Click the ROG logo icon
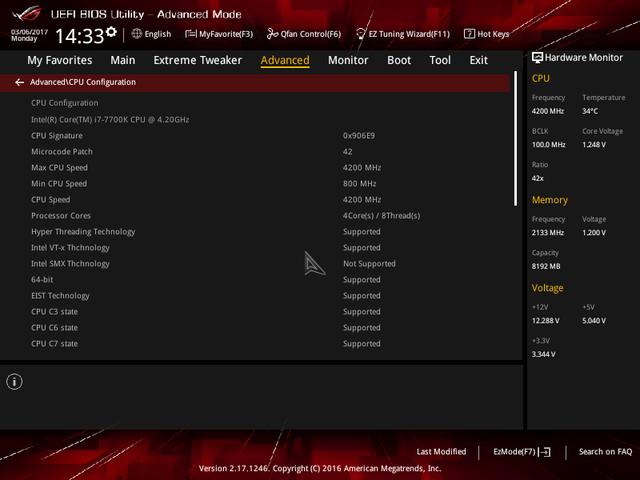Viewport: 640px width, 480px height. point(27,14)
